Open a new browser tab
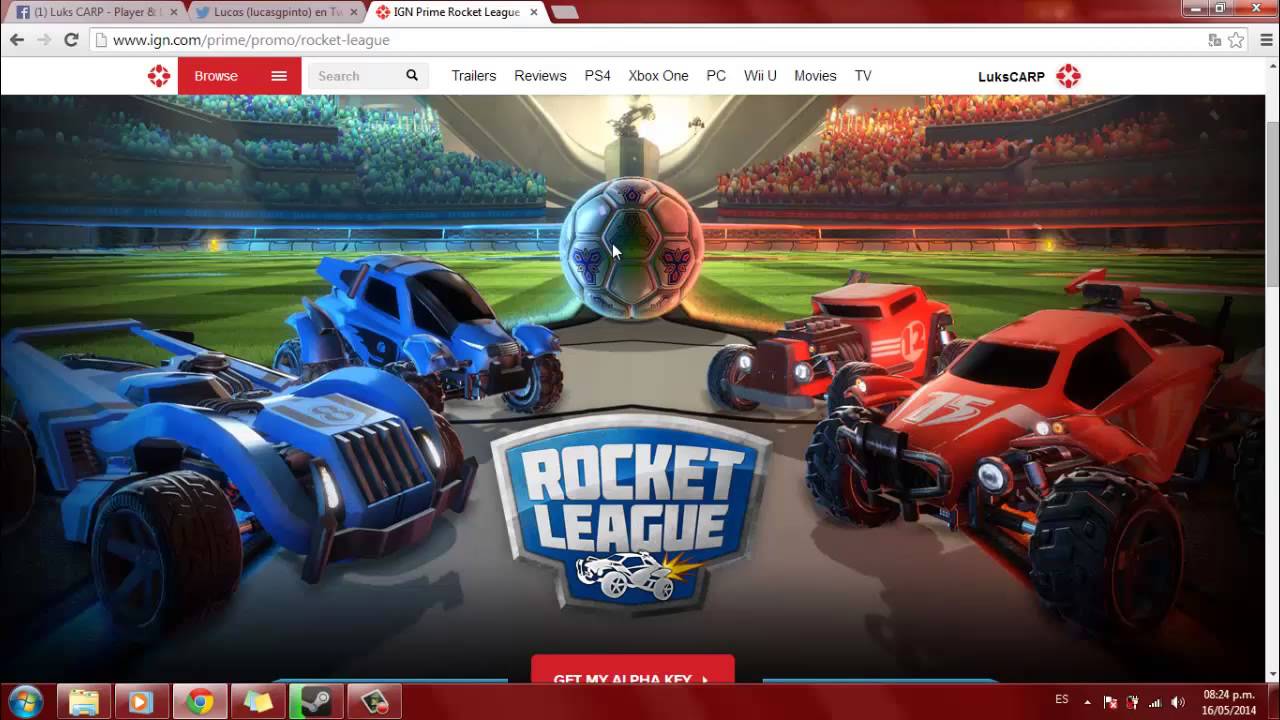The image size is (1280, 720). (564, 12)
